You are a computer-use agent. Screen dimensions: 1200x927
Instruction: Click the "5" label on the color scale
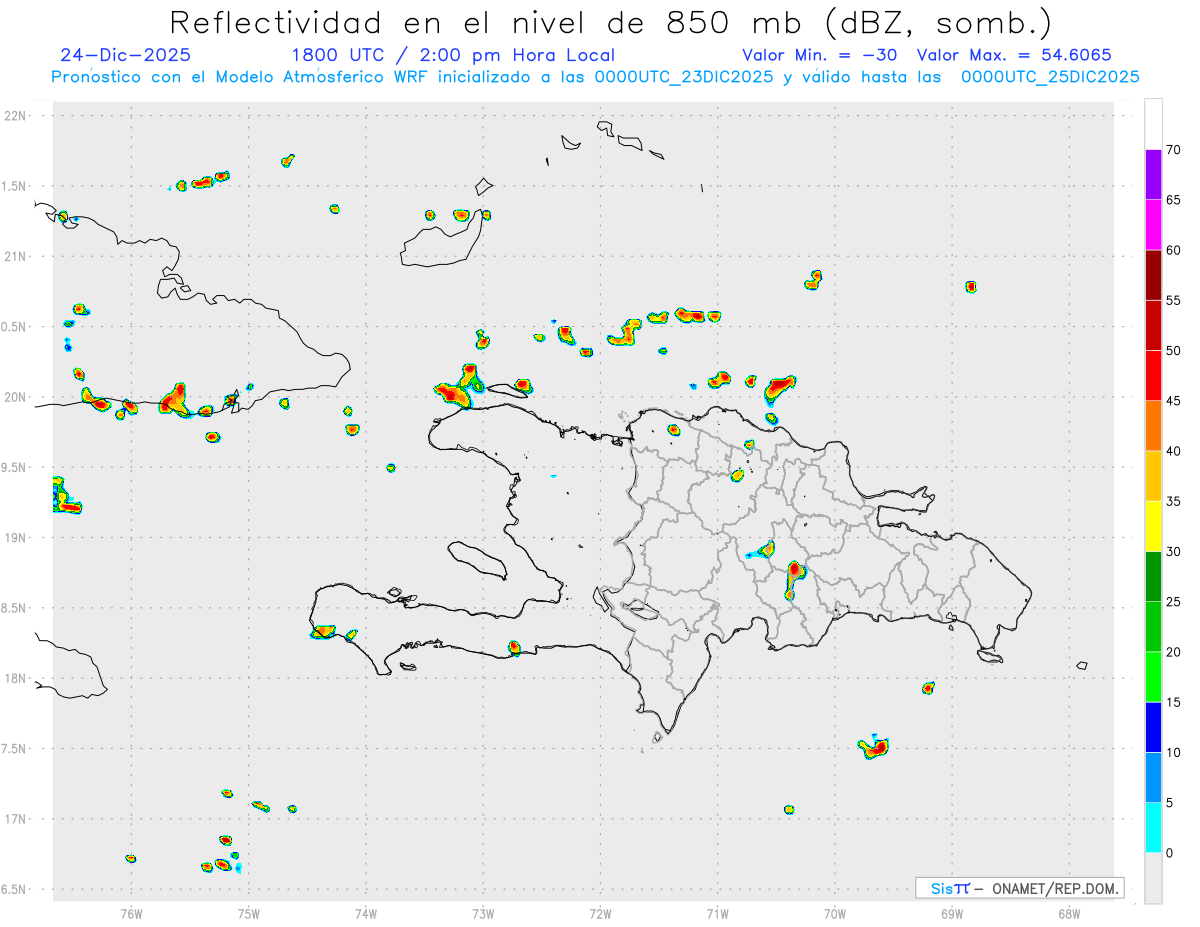coord(1170,802)
